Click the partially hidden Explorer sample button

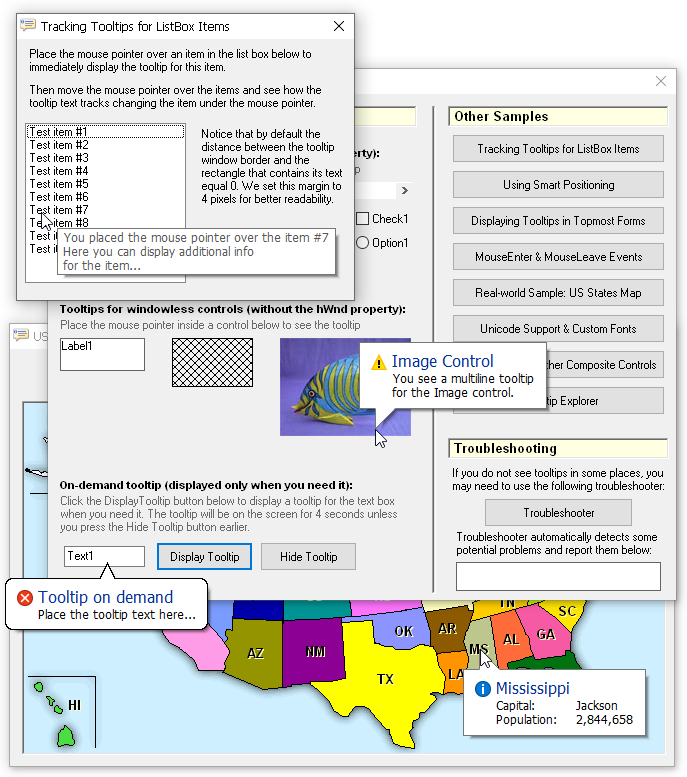pyautogui.click(x=605, y=401)
